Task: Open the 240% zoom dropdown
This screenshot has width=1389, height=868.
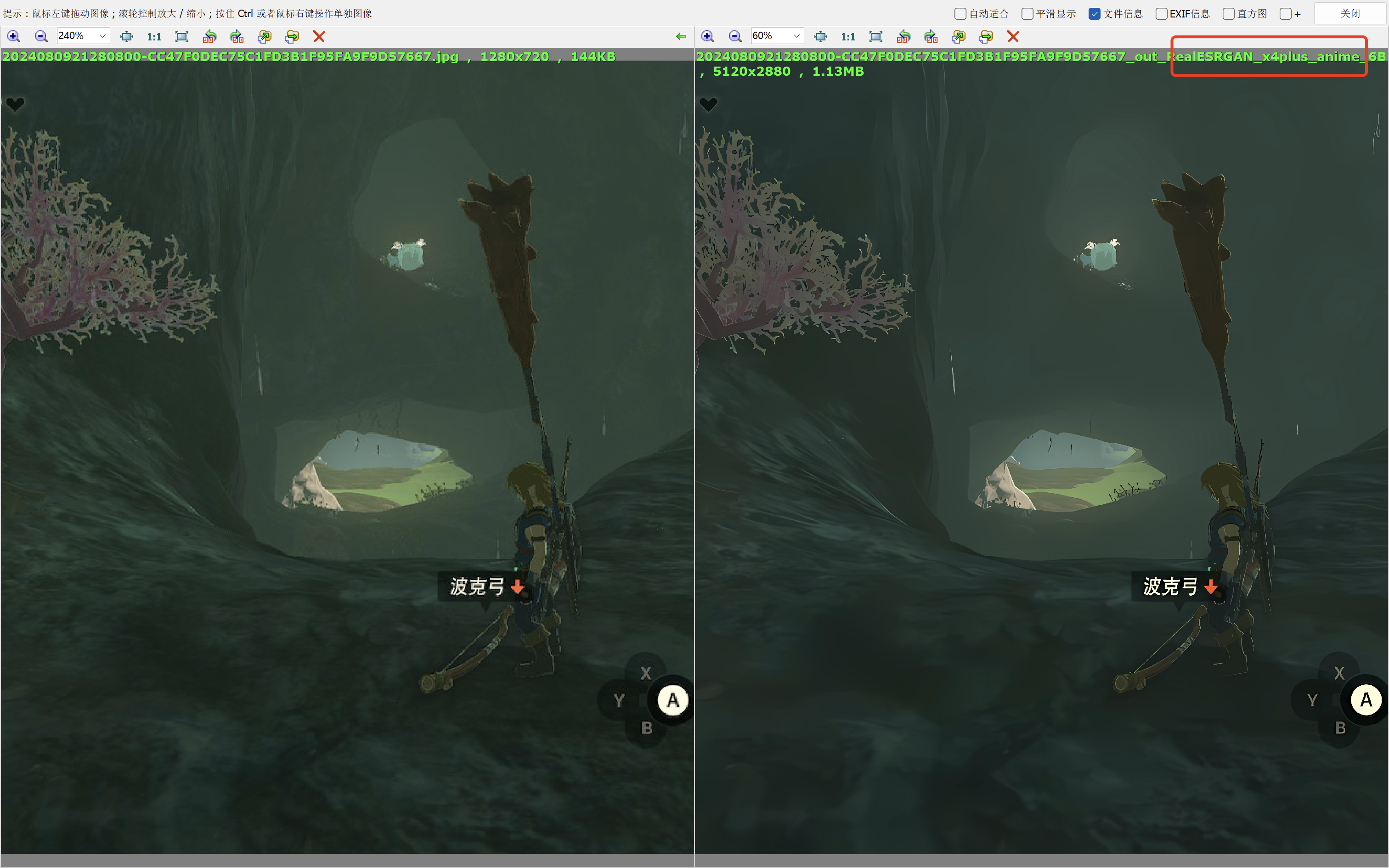Action: click(x=102, y=36)
